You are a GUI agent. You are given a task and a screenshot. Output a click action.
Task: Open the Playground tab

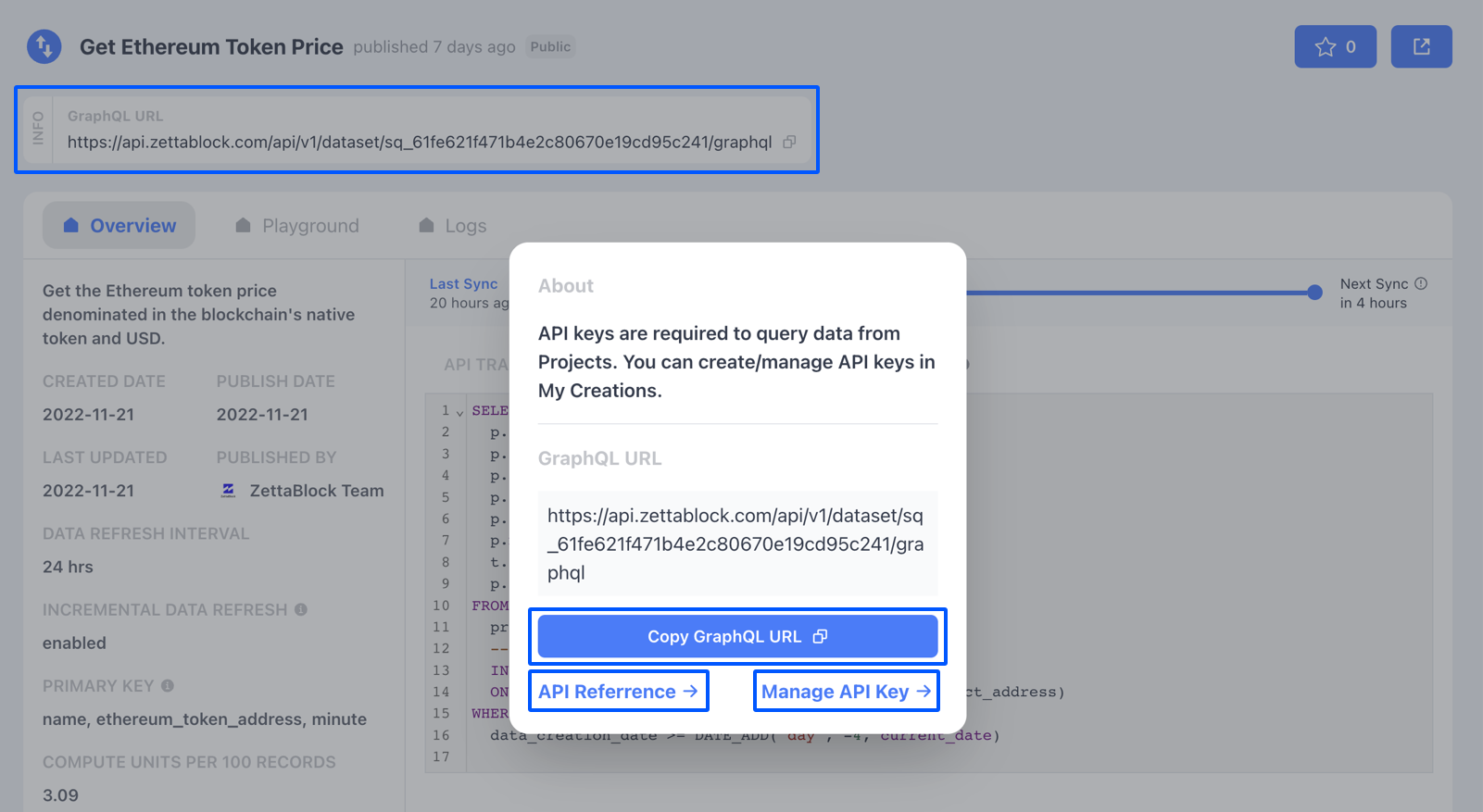[296, 225]
